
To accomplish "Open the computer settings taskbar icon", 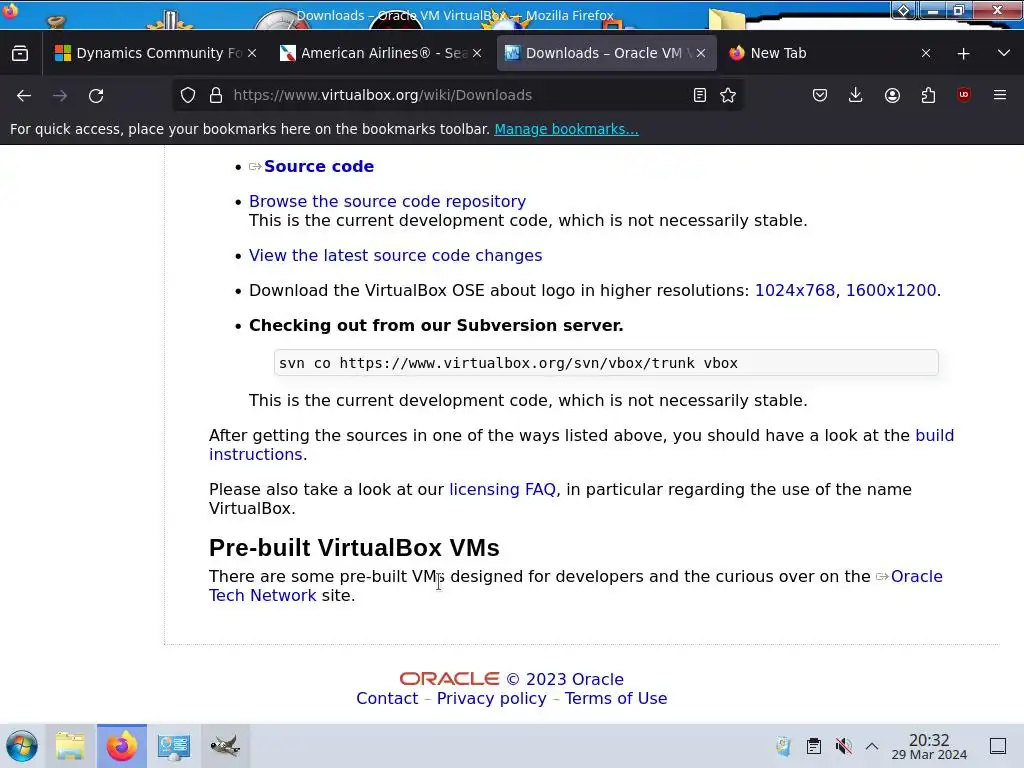I will (x=174, y=746).
